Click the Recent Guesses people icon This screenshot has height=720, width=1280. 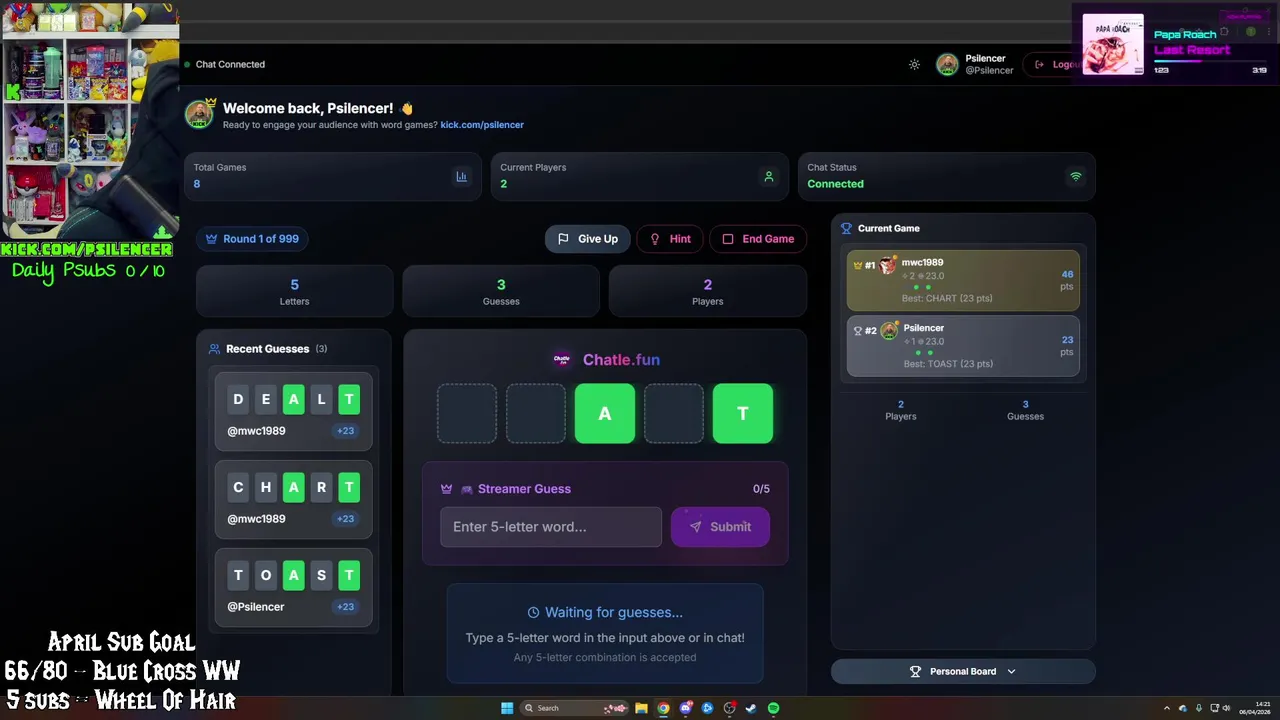[214, 349]
